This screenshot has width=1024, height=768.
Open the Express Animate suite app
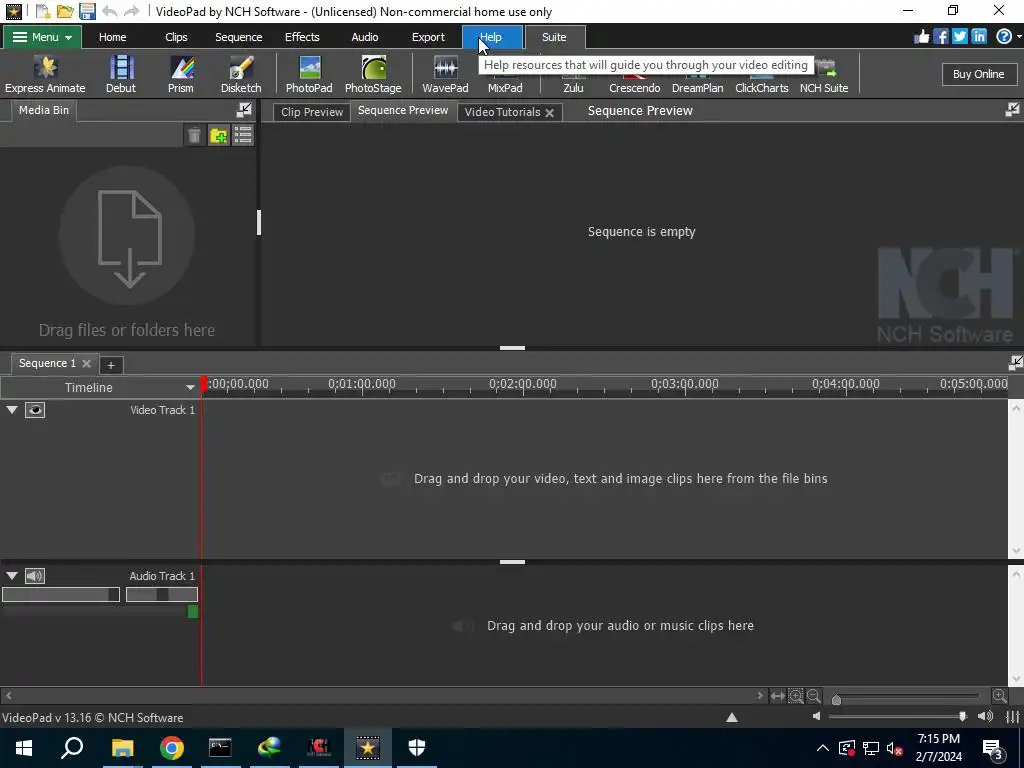(45, 74)
